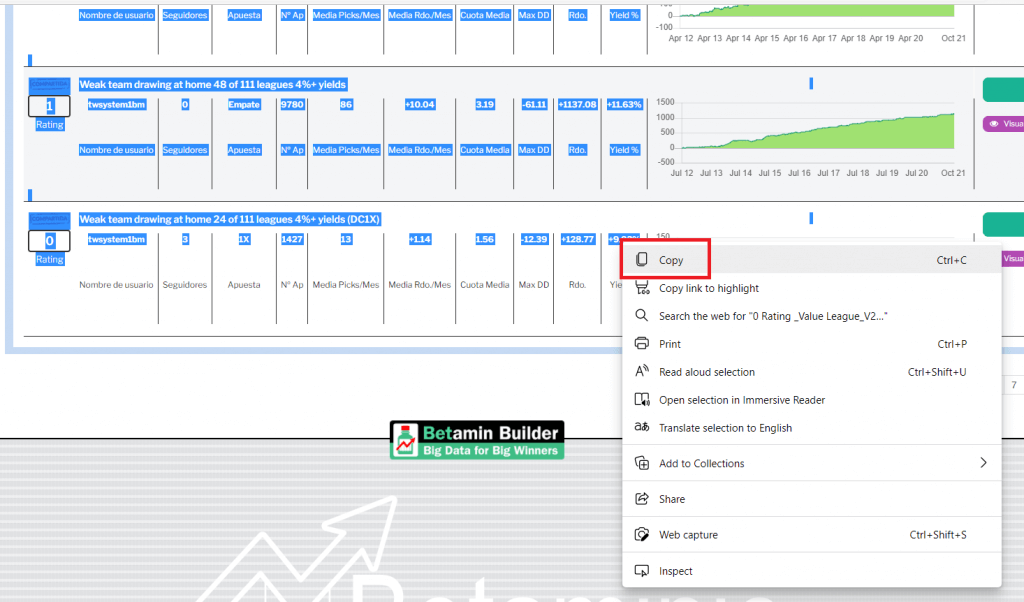Click average odds value 1.56

tap(485, 240)
